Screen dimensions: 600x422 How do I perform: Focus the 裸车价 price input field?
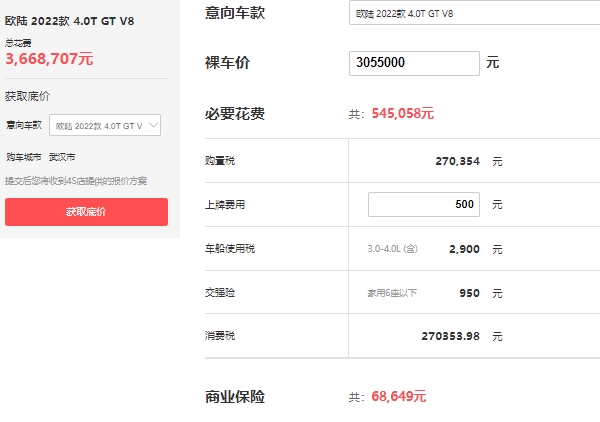coord(414,62)
